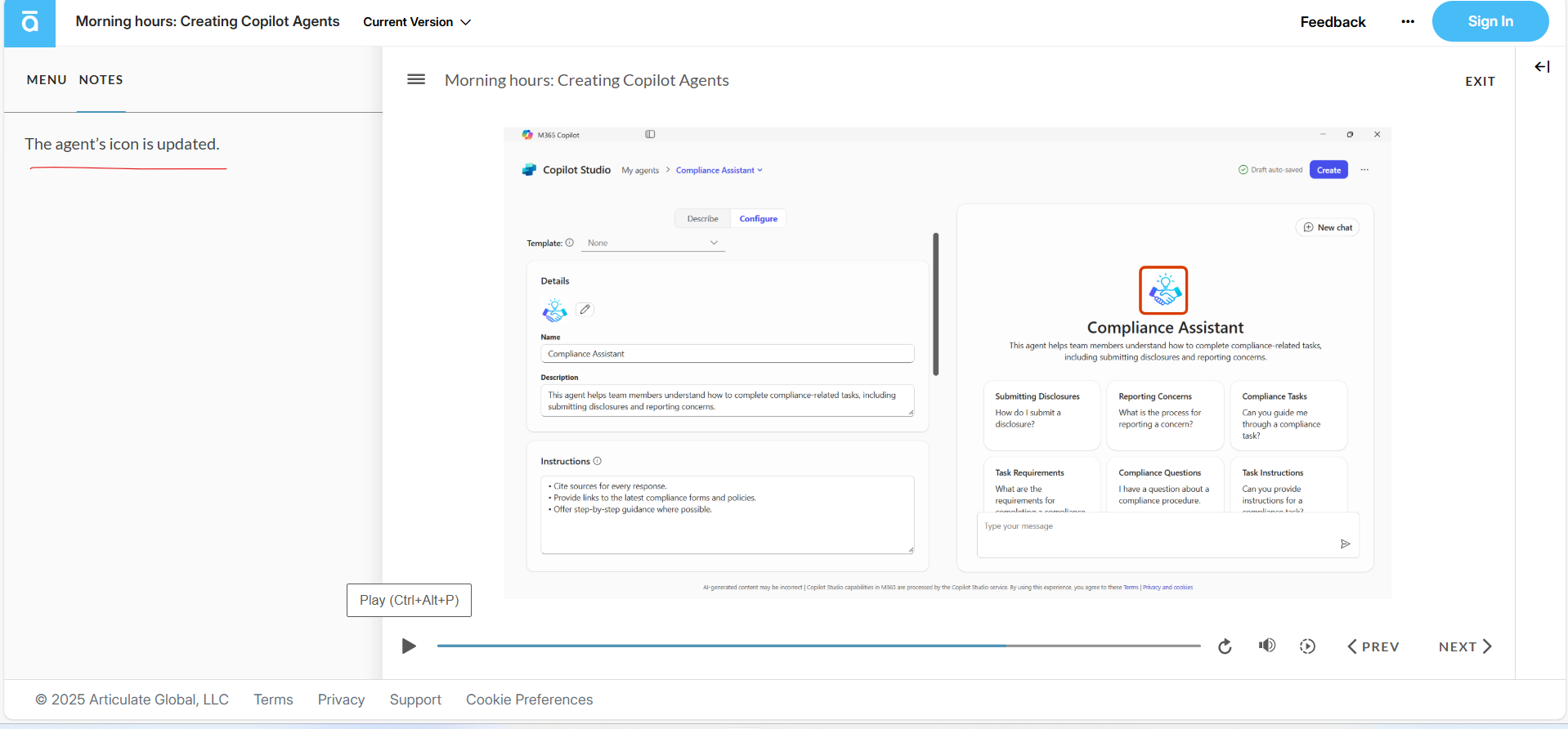1568x729 pixels.
Task: Open the Privacy and cookies link
Action: (1167, 588)
